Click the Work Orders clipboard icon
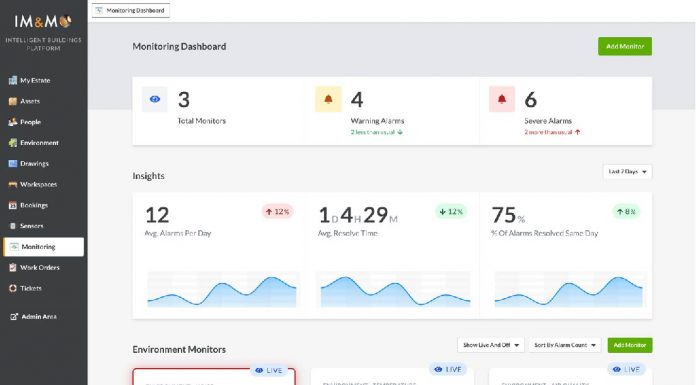696x385 pixels. tap(13, 267)
